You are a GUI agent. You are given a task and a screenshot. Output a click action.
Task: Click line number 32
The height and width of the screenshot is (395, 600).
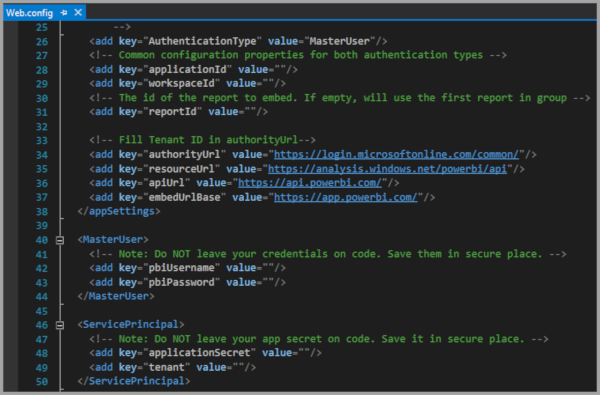[42, 127]
